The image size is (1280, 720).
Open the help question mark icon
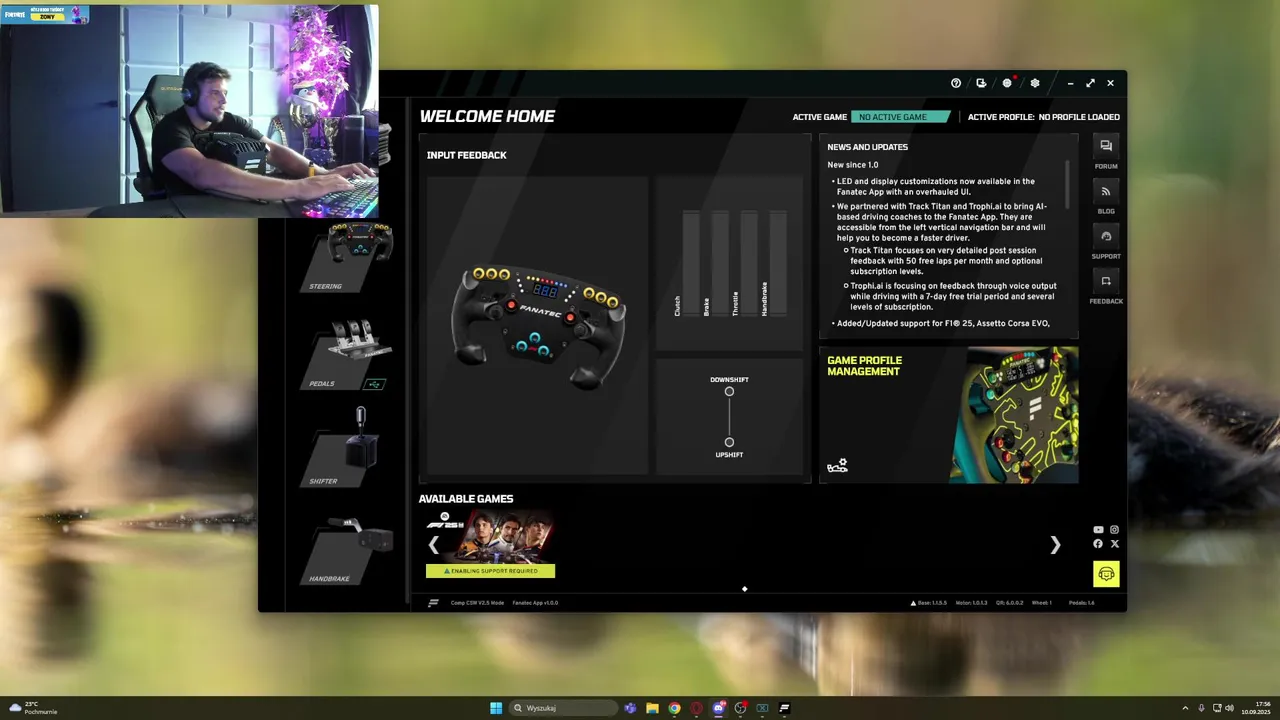click(956, 83)
